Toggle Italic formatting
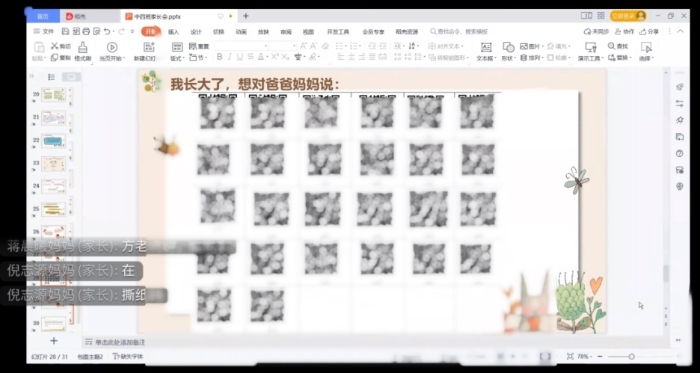 (x=229, y=57)
